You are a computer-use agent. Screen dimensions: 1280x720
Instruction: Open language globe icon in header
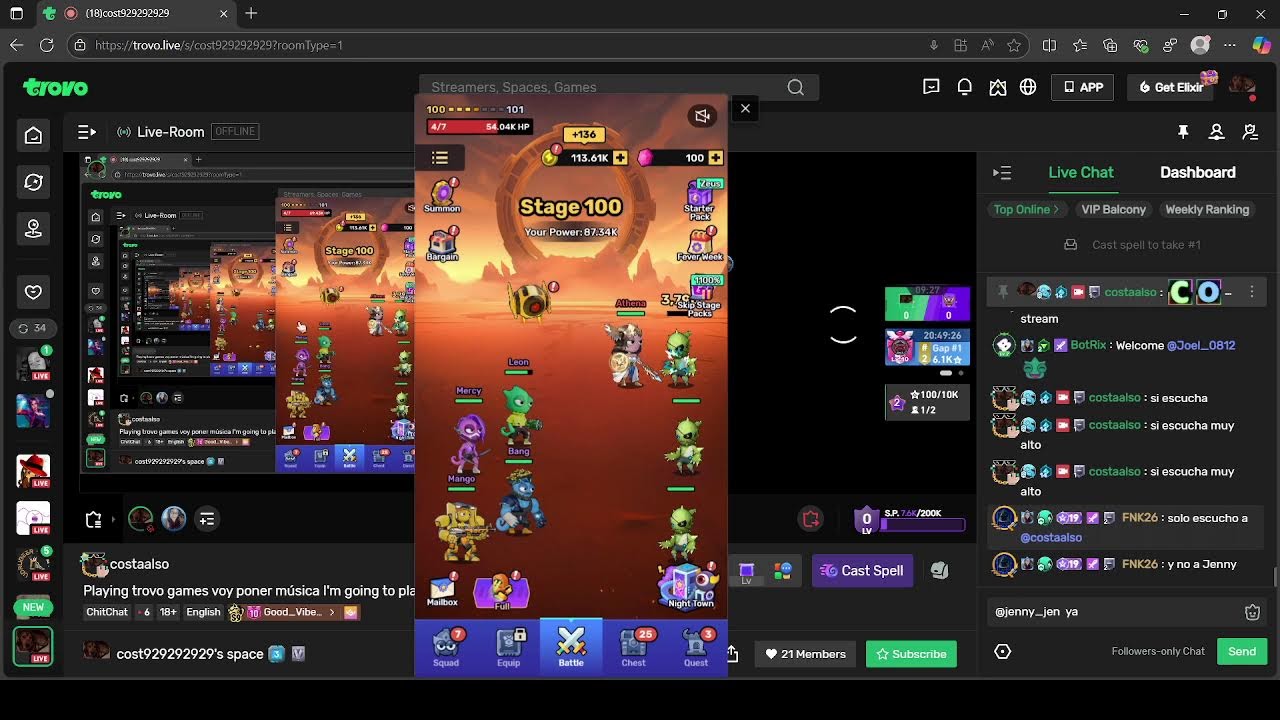tap(1028, 87)
